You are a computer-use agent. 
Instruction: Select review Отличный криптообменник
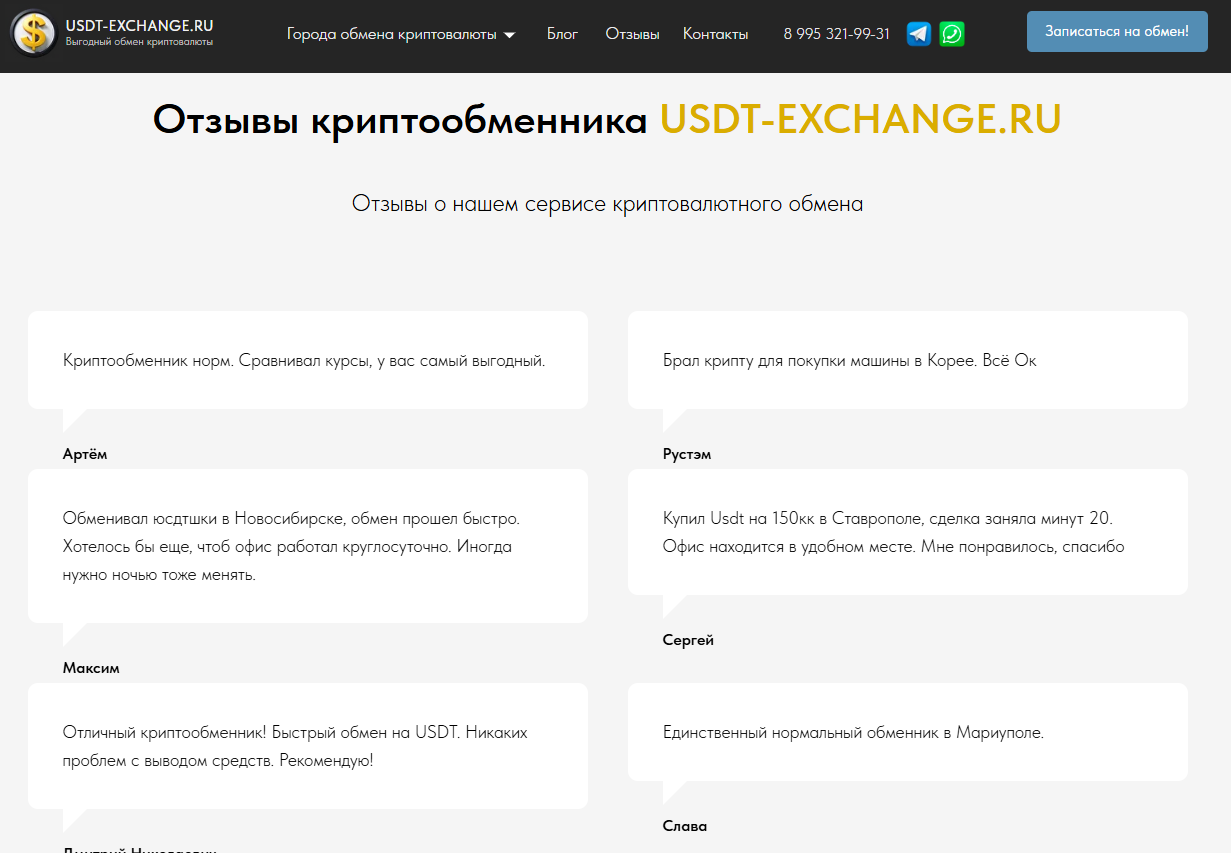pos(308,746)
